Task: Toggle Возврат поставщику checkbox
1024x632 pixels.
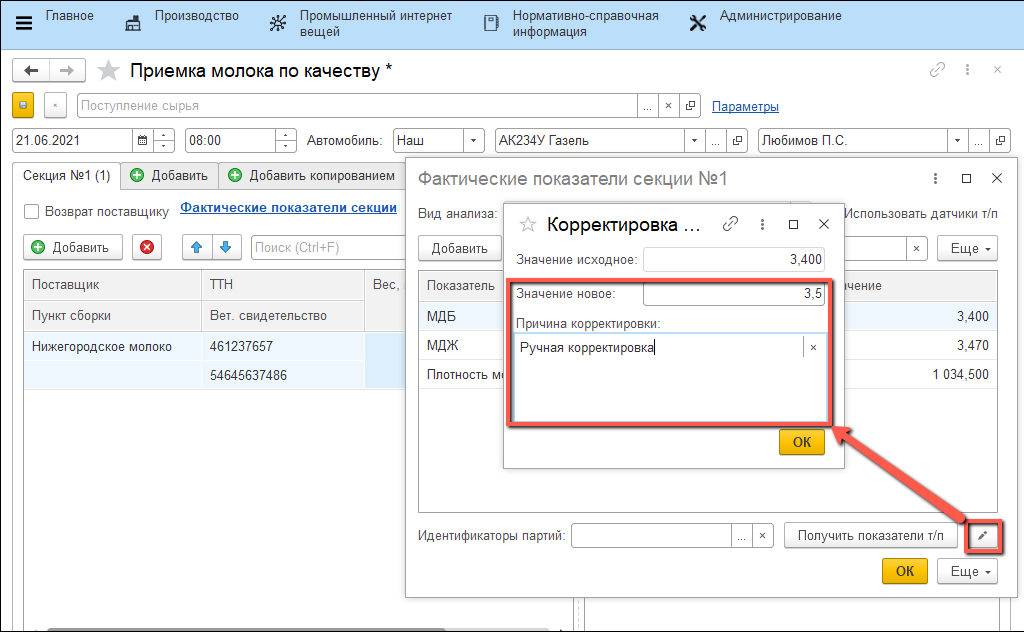Action: (32, 211)
